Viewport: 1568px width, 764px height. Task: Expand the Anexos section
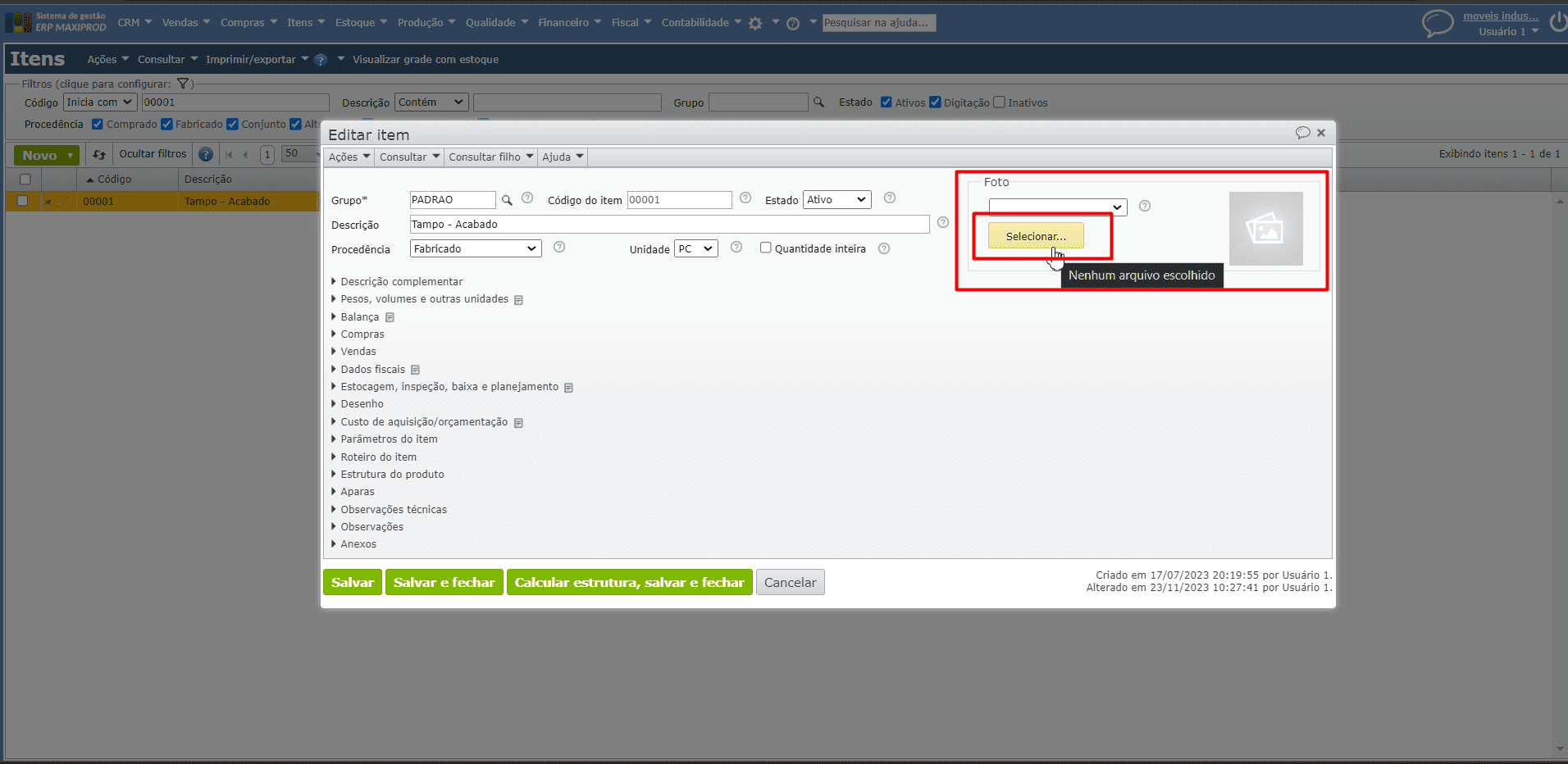click(353, 544)
